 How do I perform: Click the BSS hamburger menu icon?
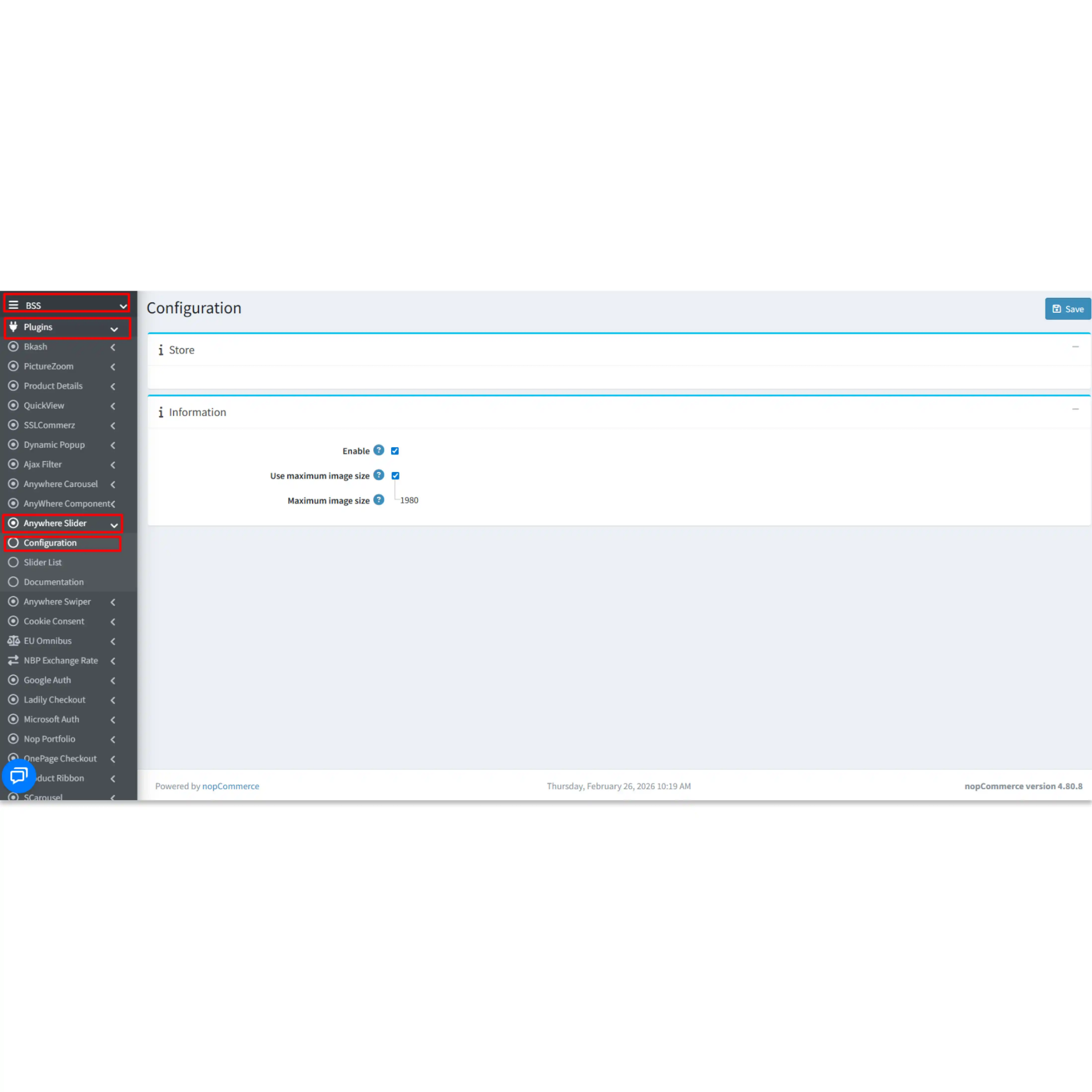[14, 304]
